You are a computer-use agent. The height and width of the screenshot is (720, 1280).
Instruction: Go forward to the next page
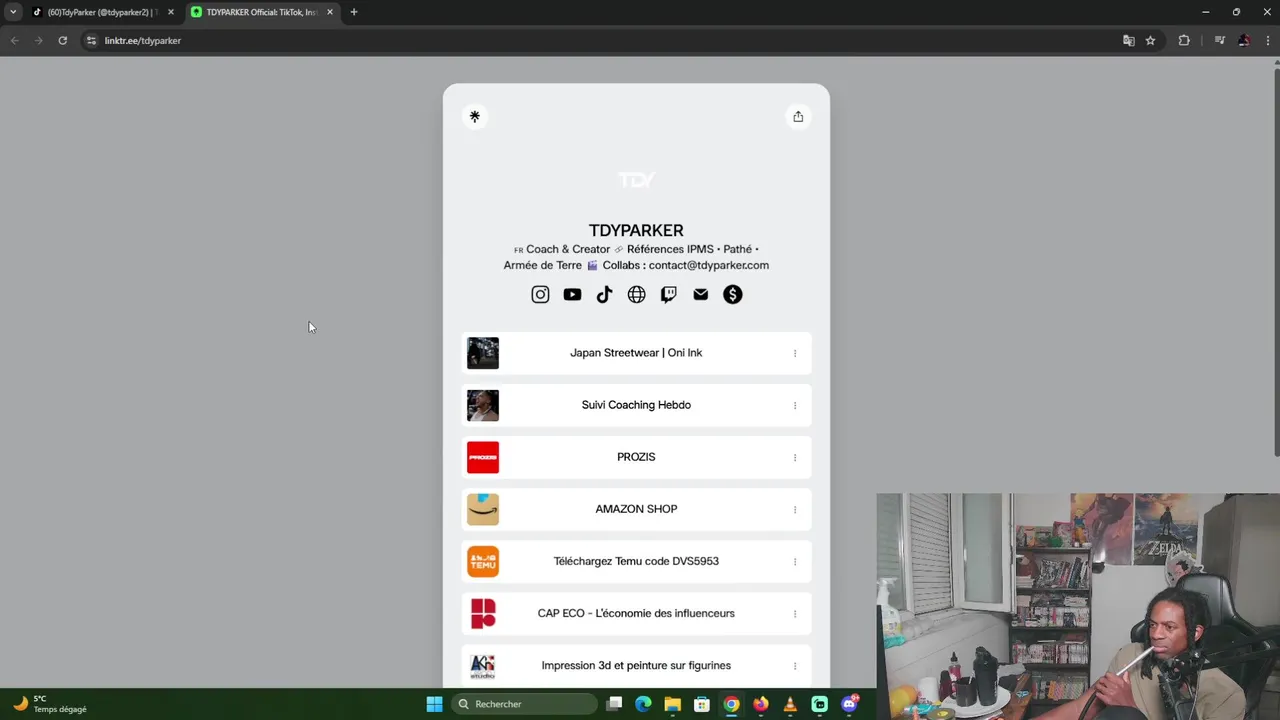[x=38, y=40]
